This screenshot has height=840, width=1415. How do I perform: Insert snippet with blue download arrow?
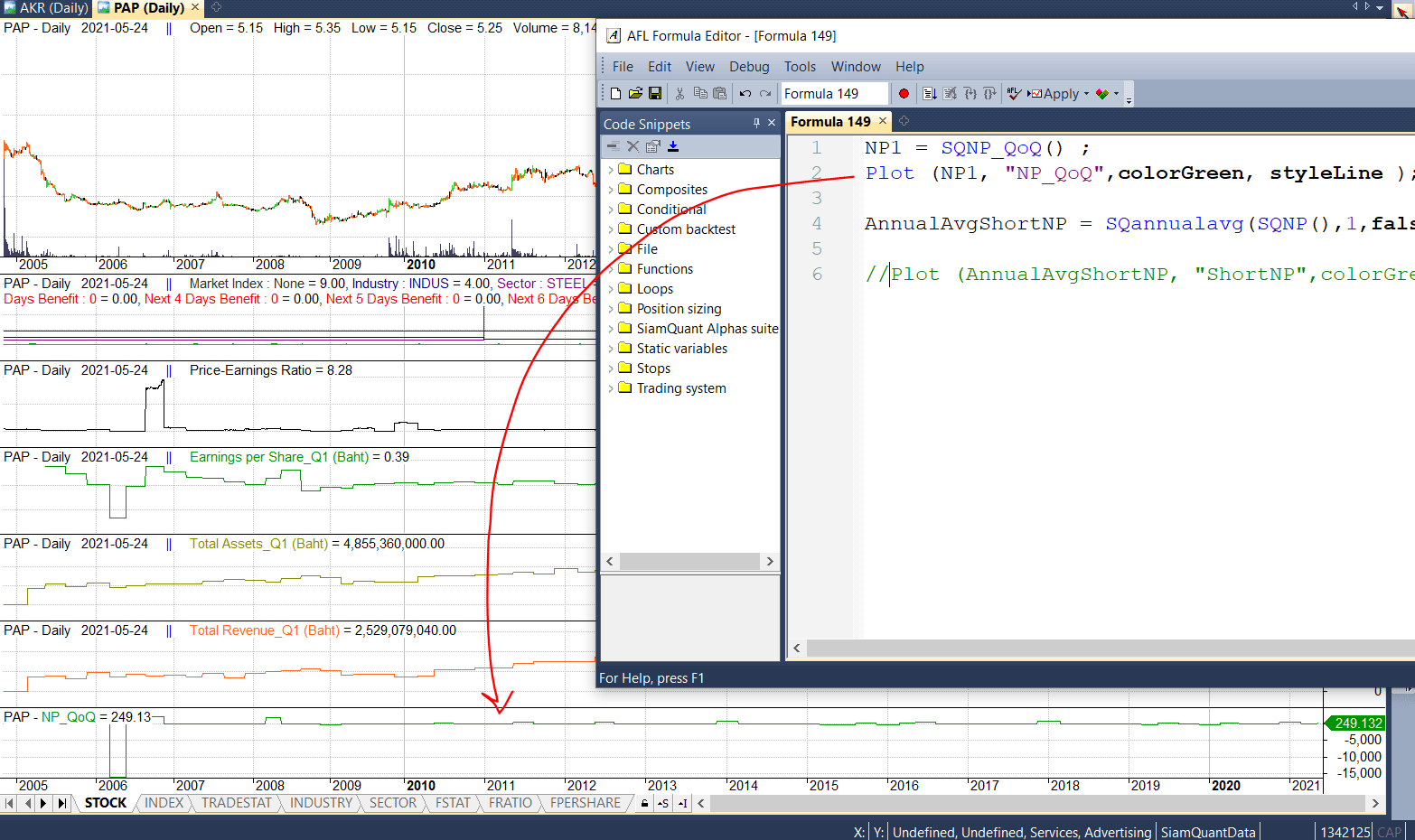coord(673,146)
